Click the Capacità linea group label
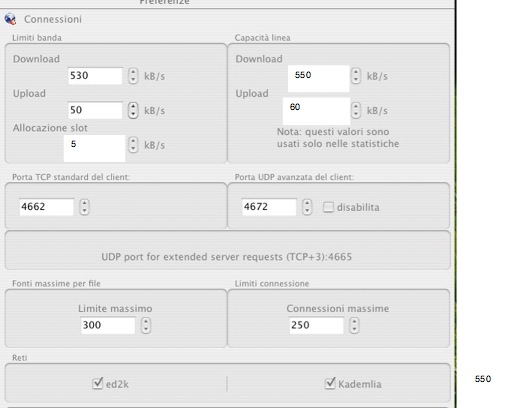The width and height of the screenshot is (507, 408). tap(262, 38)
